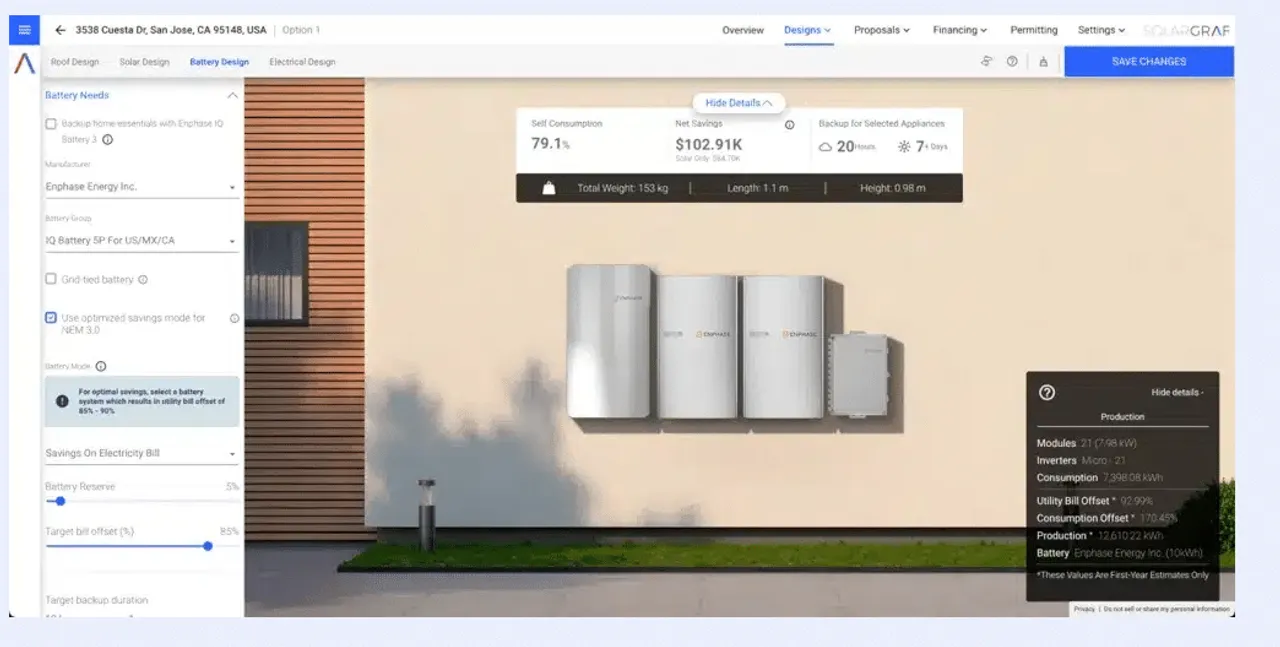The width and height of the screenshot is (1280, 647).
Task: Select the sketch tool icon left of help
Action: pyautogui.click(x=985, y=61)
